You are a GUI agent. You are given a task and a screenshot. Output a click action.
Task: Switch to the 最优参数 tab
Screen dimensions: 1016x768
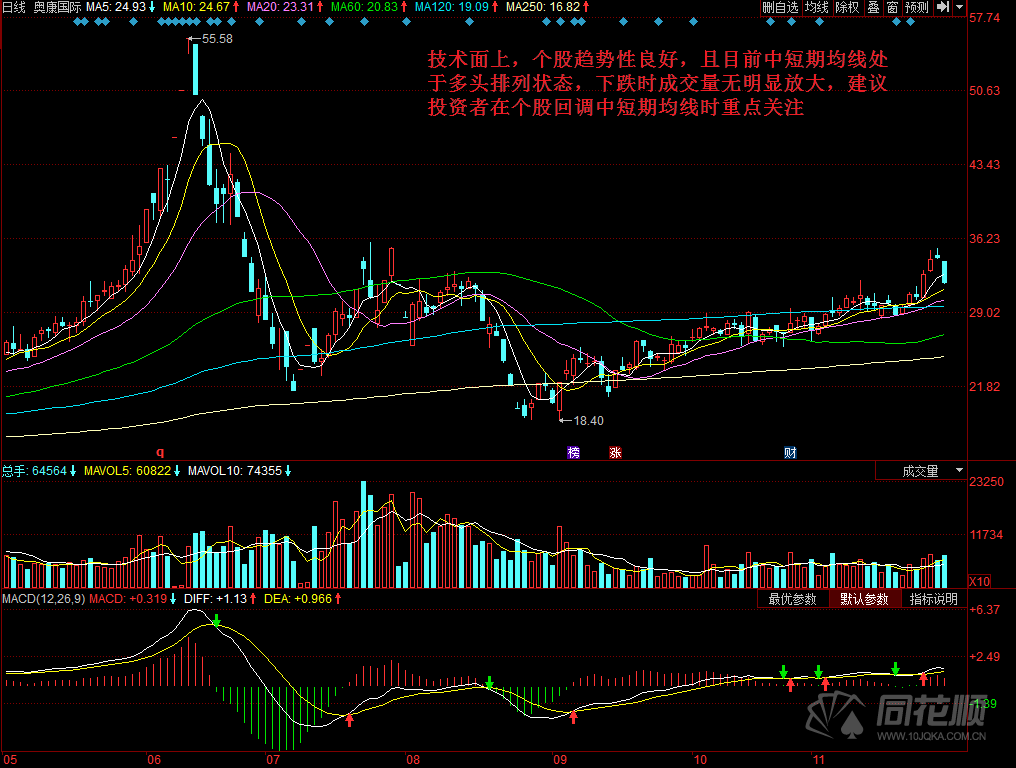[792, 599]
